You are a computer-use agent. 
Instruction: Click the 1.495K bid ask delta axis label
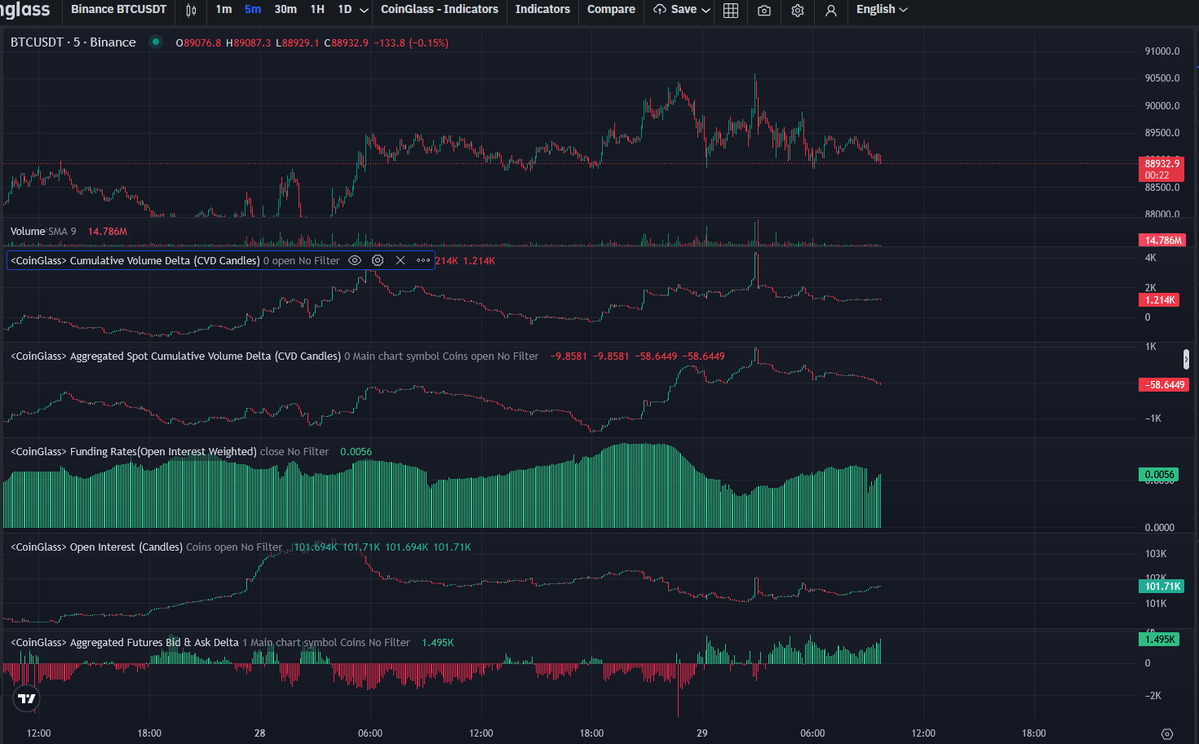[x=1158, y=639]
